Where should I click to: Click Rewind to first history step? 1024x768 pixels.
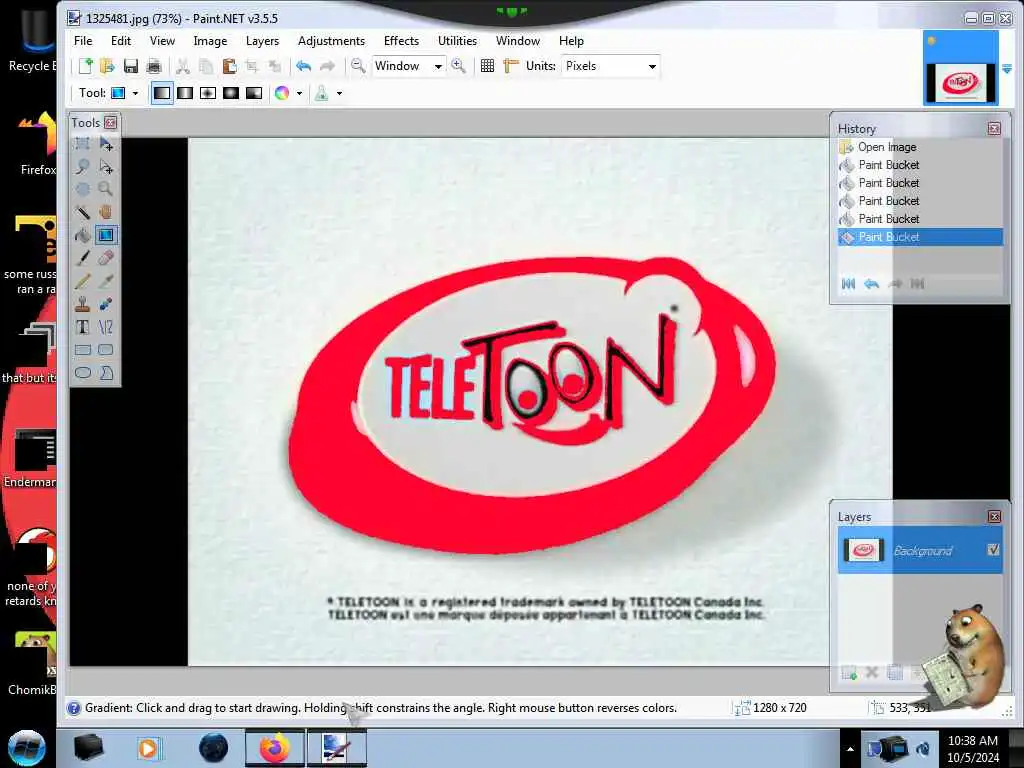coord(848,283)
